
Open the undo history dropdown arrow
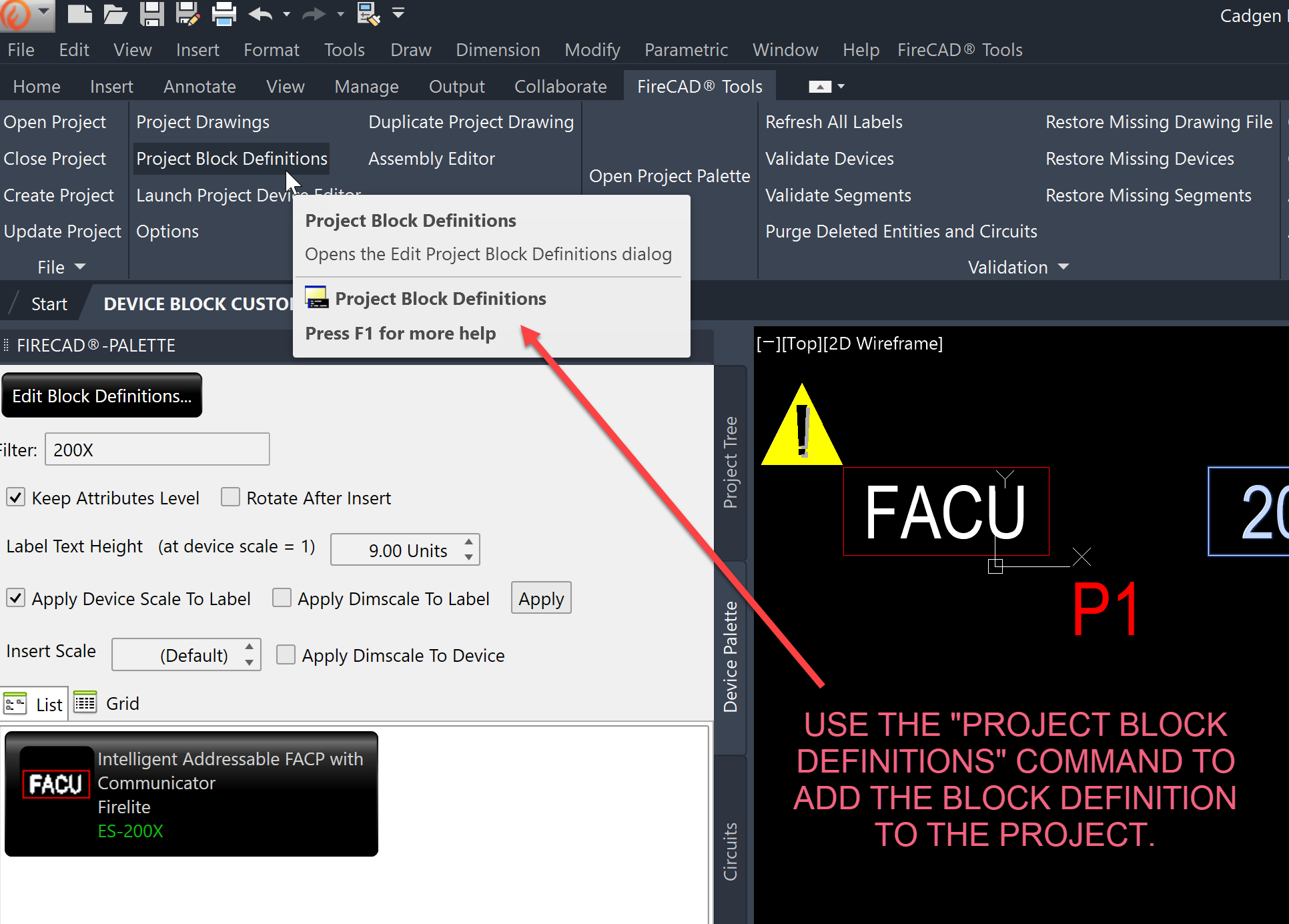tap(287, 14)
